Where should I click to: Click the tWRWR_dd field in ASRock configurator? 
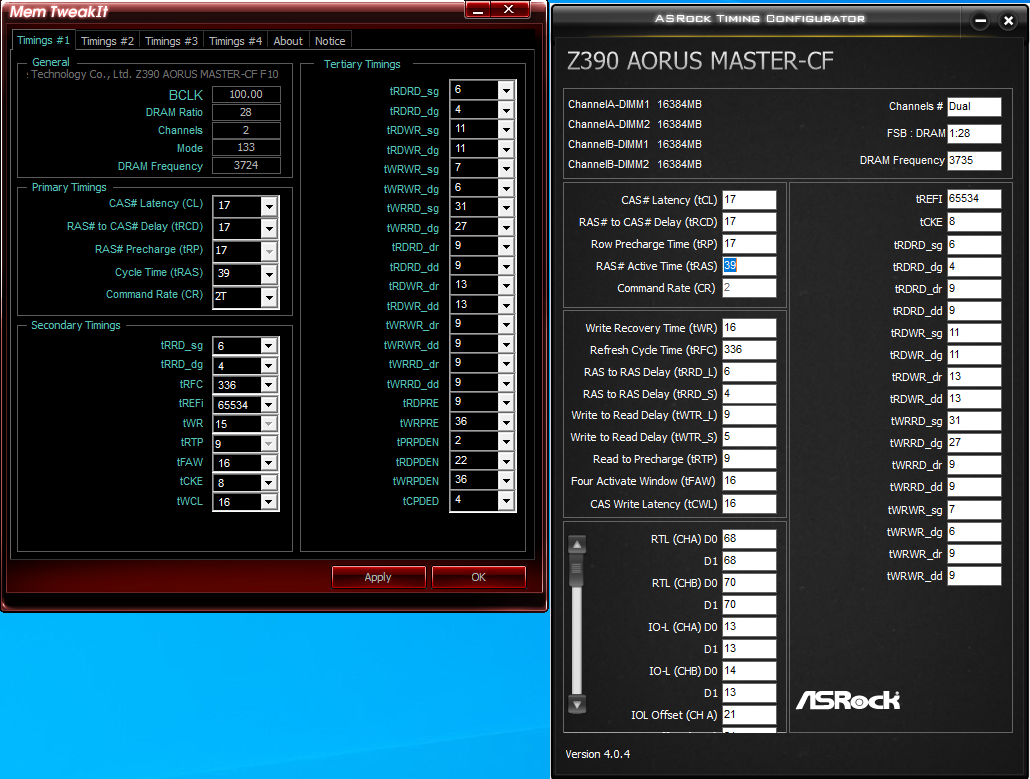point(974,576)
